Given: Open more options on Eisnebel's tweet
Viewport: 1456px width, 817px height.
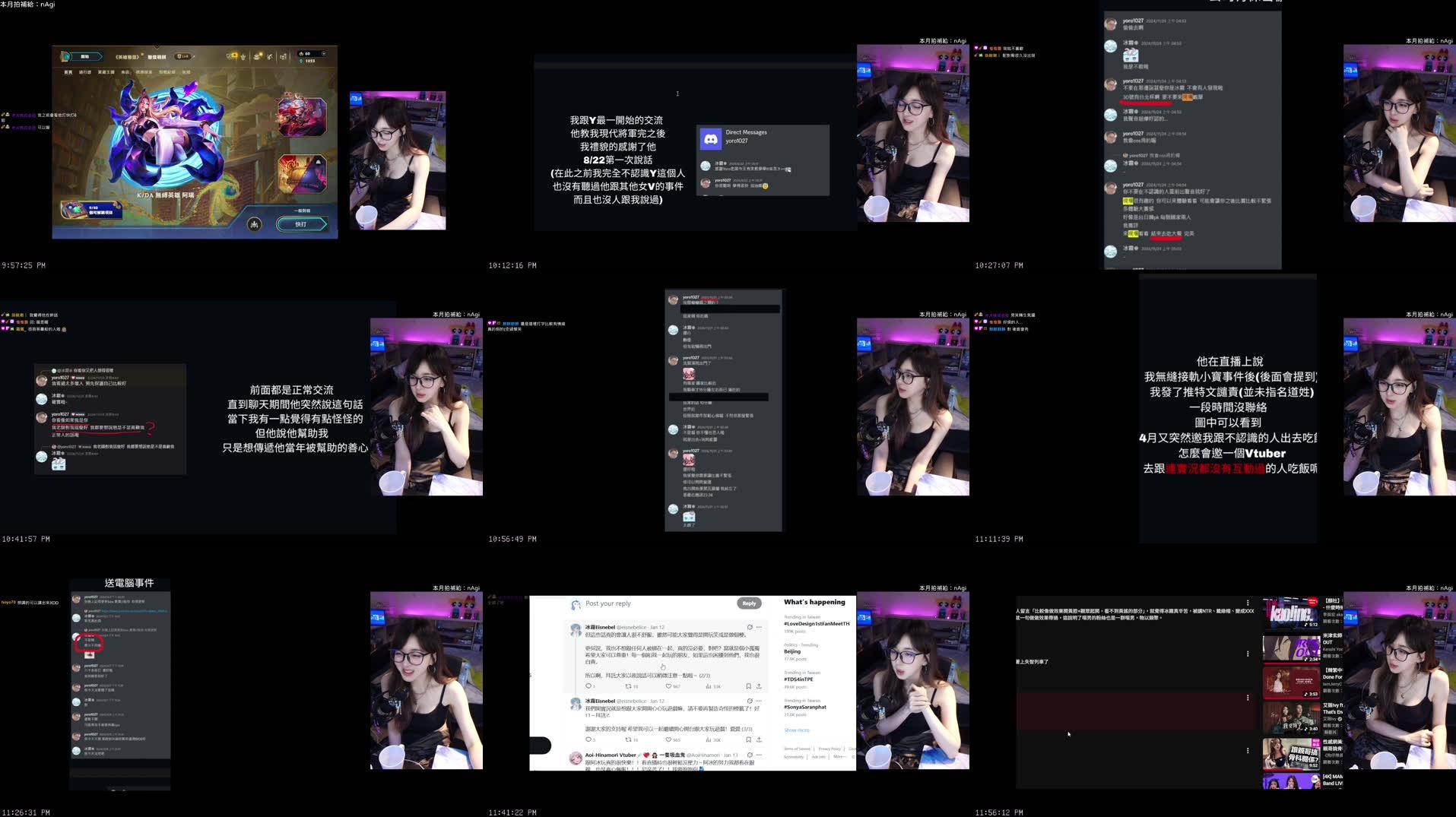Looking at the screenshot, I should pyautogui.click(x=759, y=627).
